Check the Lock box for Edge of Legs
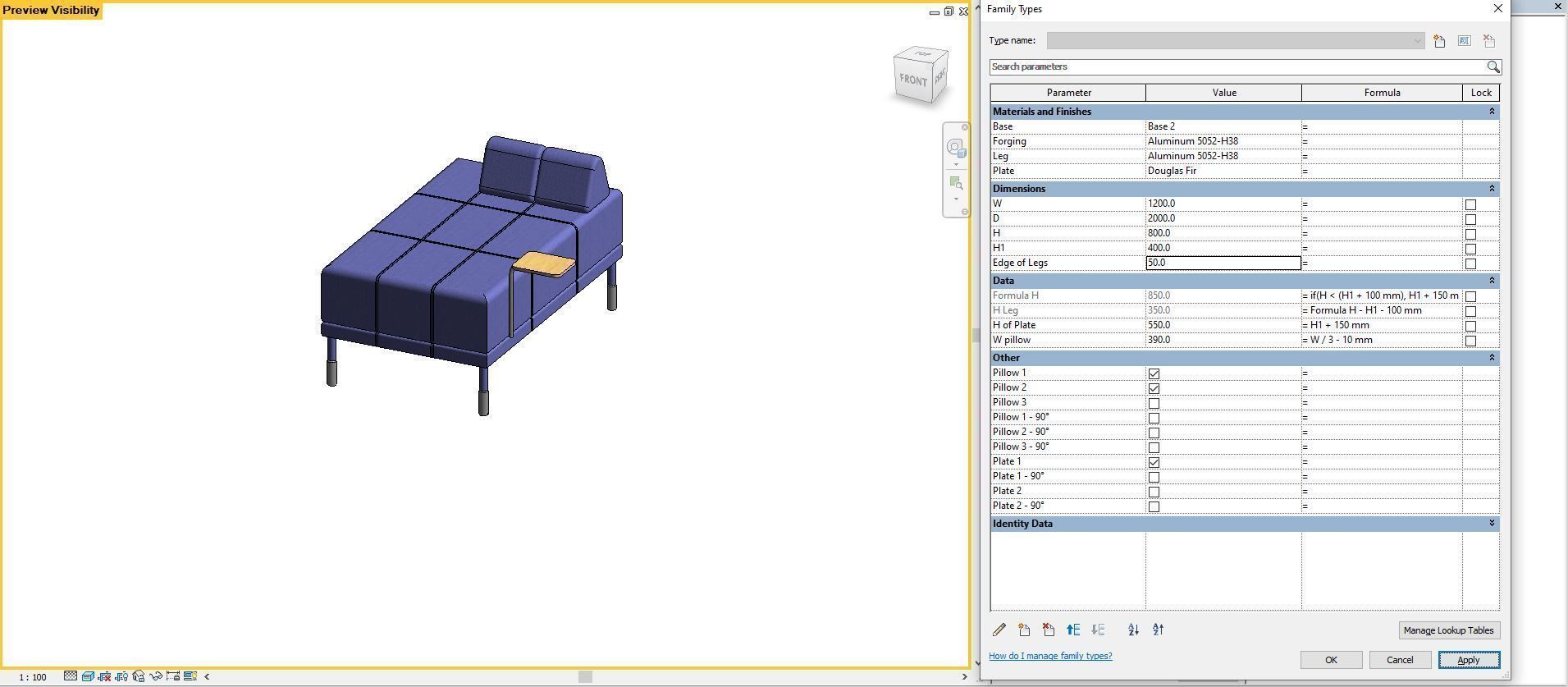 [1470, 263]
